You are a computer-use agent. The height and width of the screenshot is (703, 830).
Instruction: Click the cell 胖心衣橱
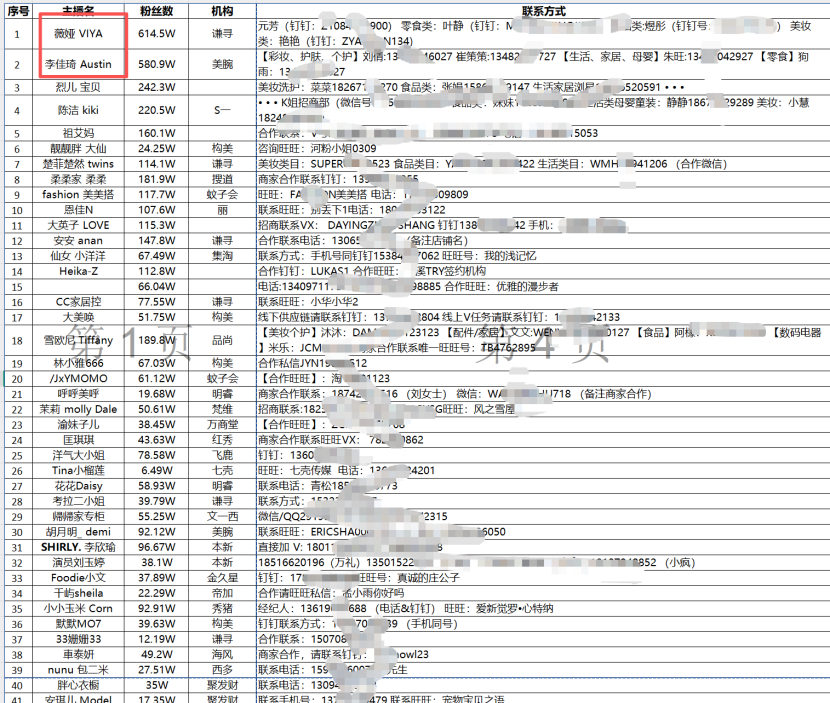point(78,686)
